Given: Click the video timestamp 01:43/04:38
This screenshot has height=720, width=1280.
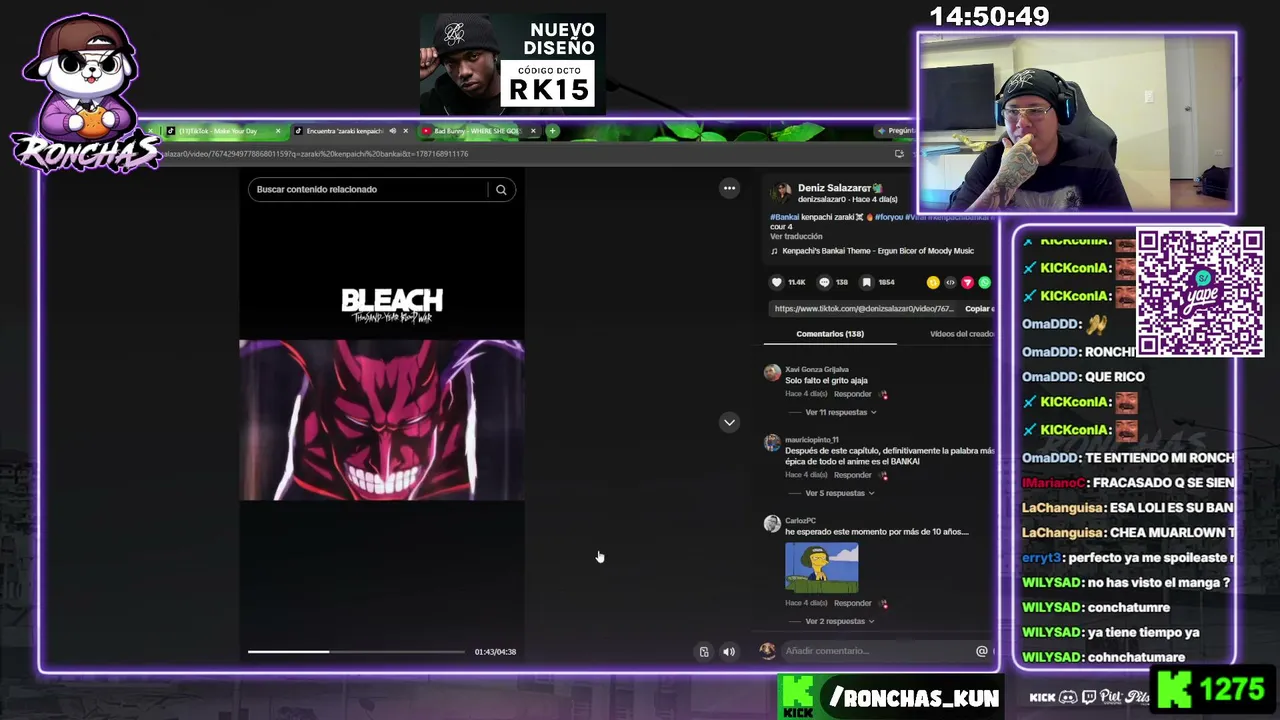Looking at the screenshot, I should pos(495,652).
